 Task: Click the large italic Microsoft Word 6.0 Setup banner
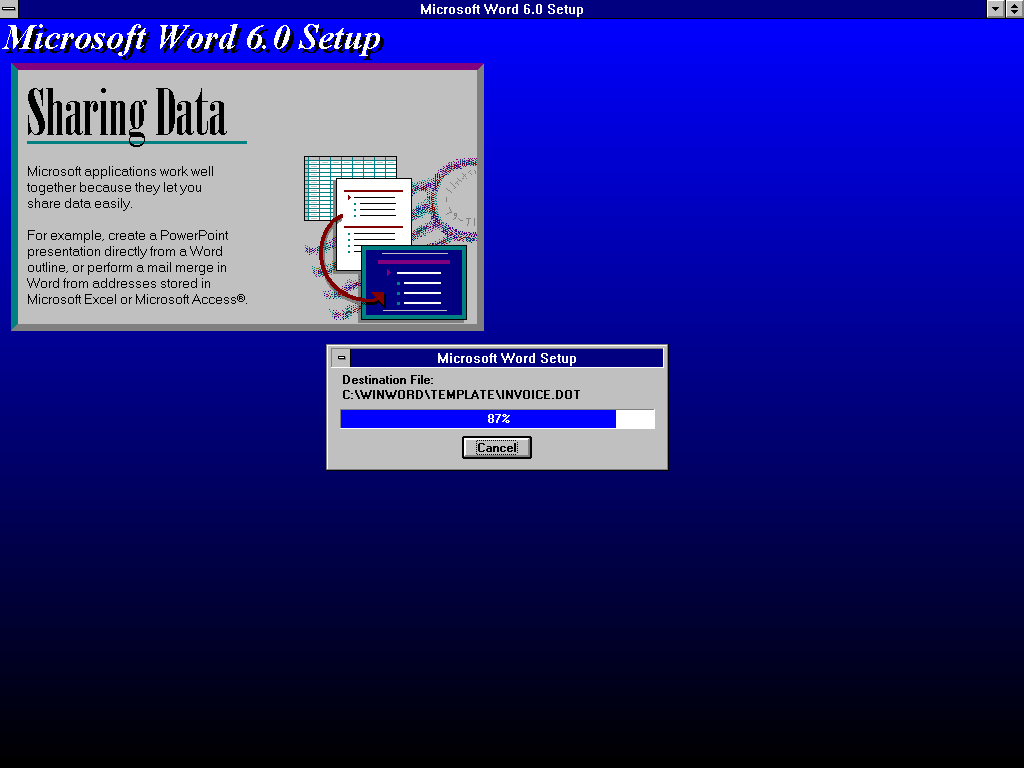[x=192, y=39]
